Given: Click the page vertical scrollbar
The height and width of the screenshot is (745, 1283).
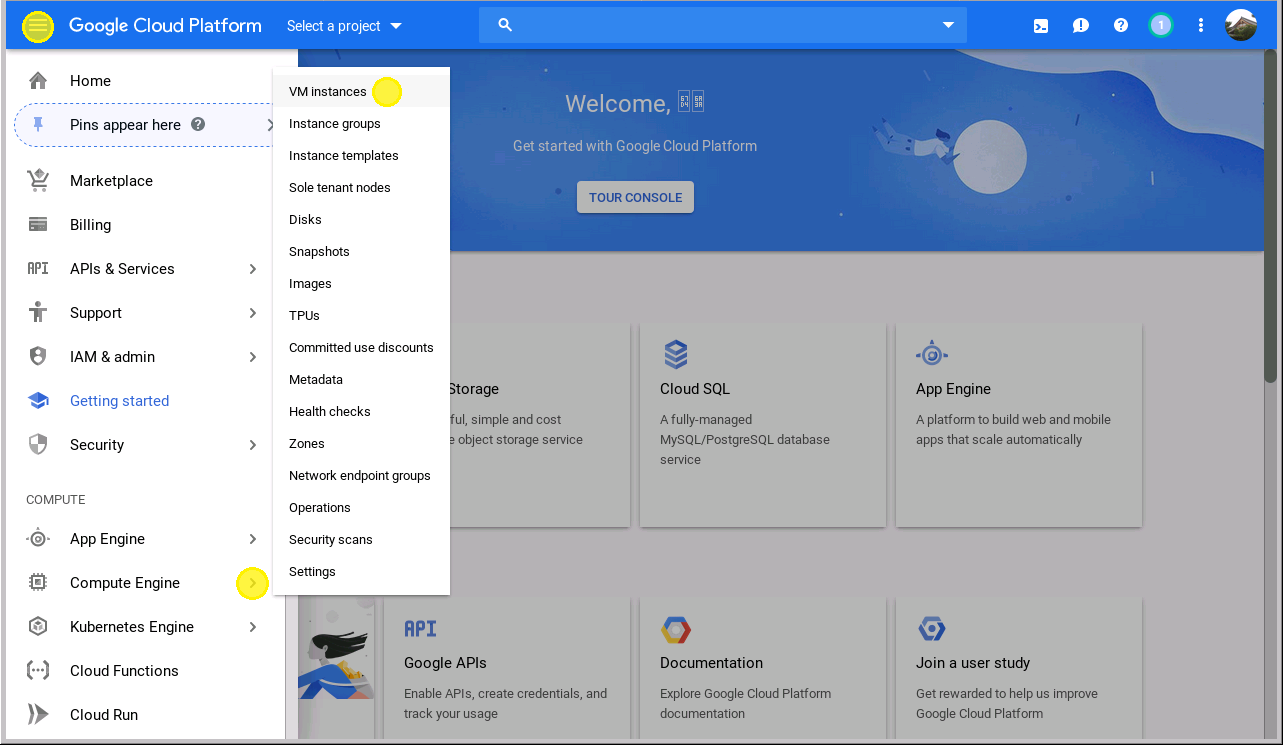Looking at the screenshot, I should [1270, 216].
